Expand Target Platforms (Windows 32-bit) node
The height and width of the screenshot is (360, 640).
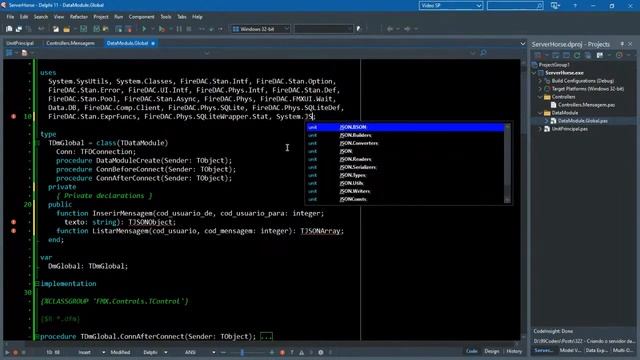click(x=540, y=89)
